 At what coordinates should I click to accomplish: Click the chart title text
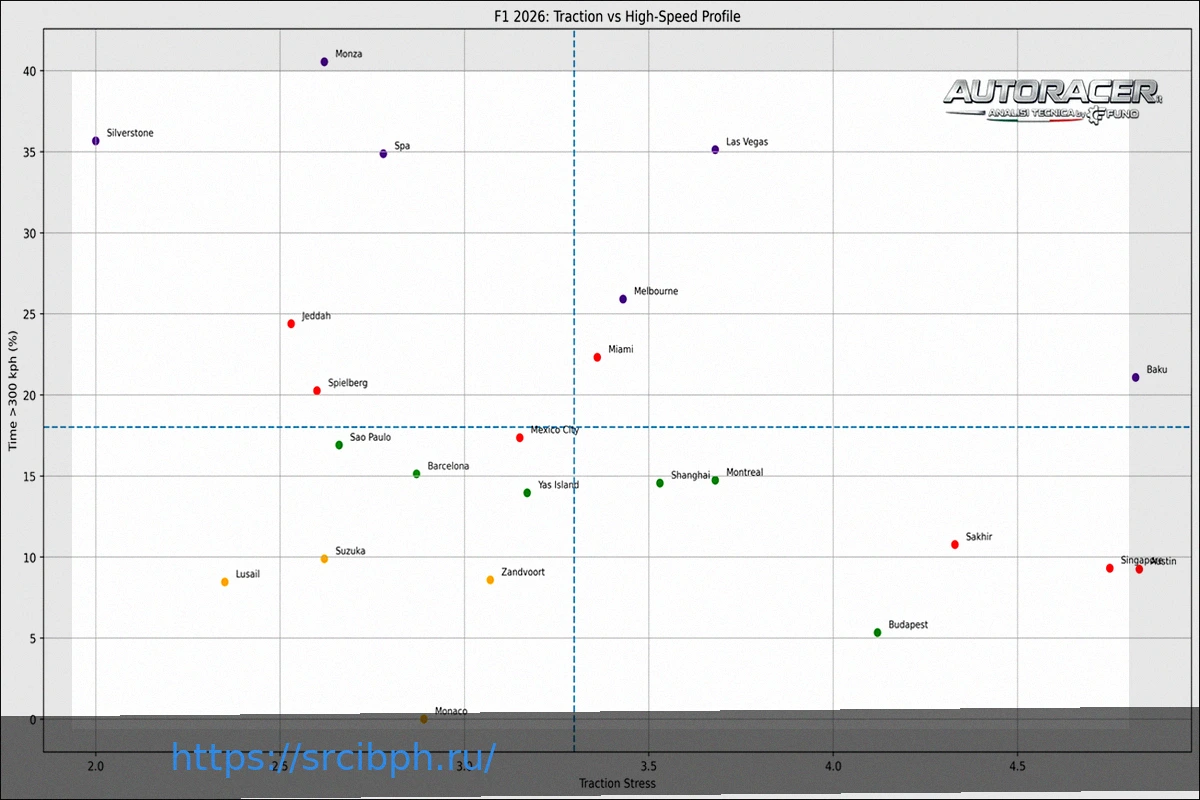coord(616,17)
